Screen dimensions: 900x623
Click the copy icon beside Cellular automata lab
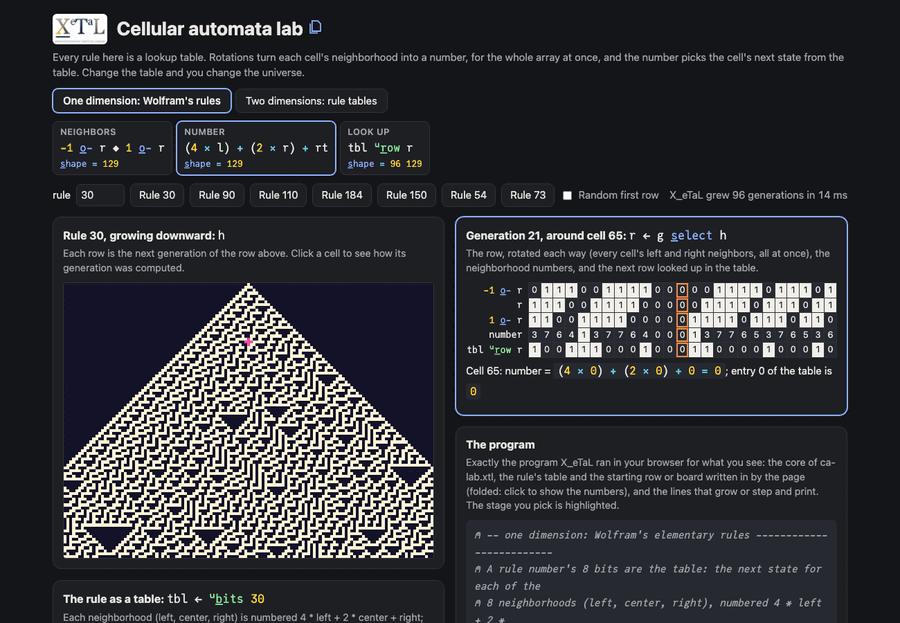(x=316, y=27)
